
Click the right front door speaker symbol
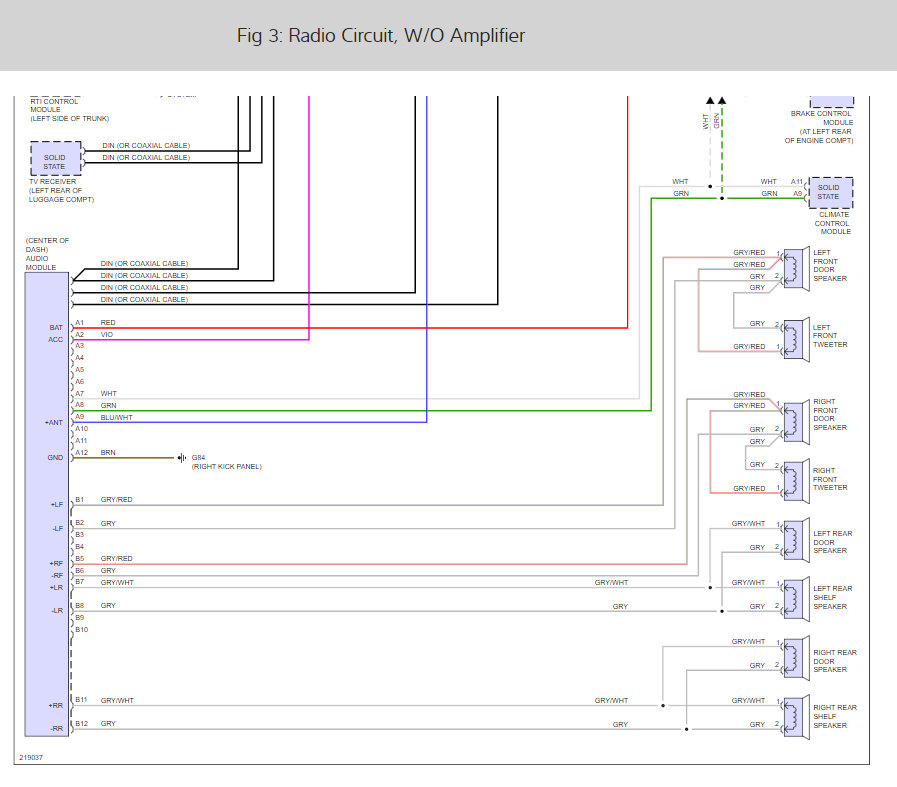tap(796, 423)
